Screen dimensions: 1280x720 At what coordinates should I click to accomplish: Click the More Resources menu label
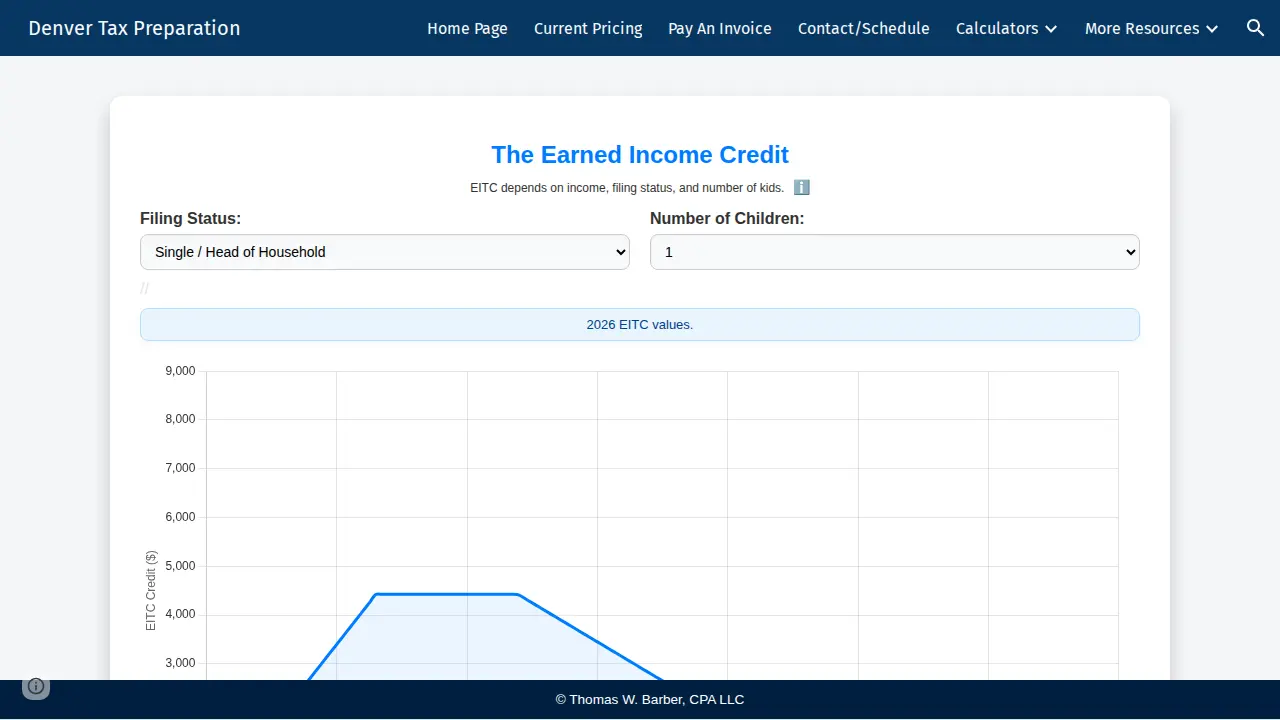tap(1142, 28)
